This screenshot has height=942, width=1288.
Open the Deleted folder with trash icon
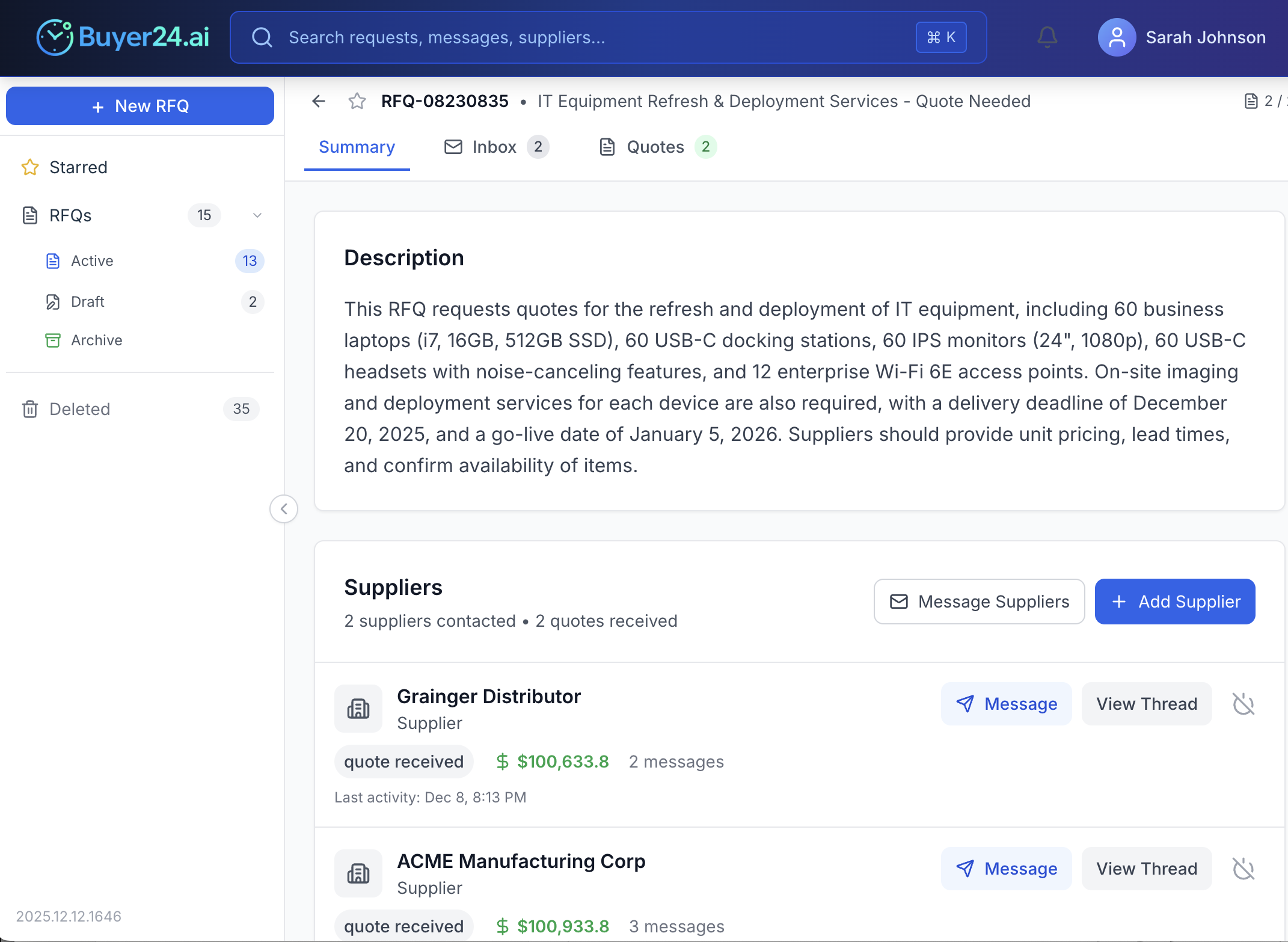point(80,409)
